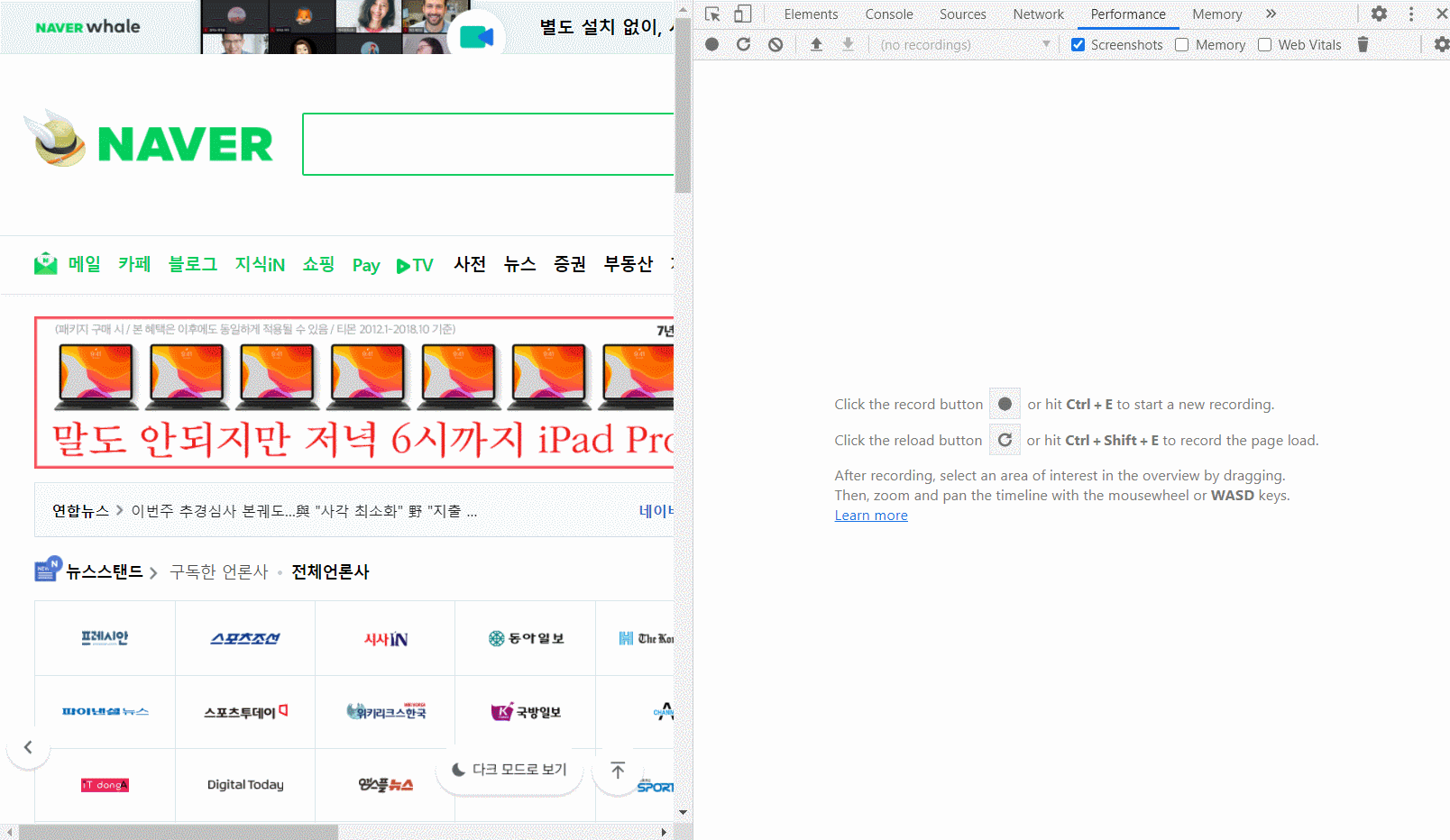Image resolution: width=1450 pixels, height=840 pixels.
Task: Click the collect garbage trash icon
Action: pos(1363,44)
